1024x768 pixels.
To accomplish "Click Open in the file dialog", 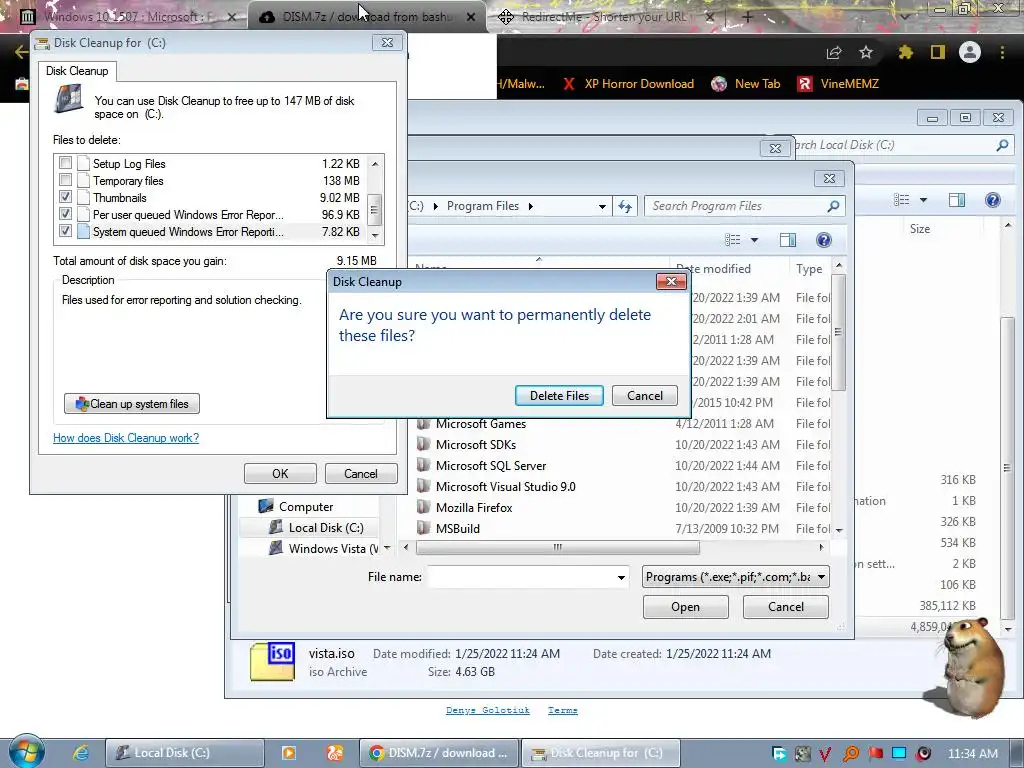I will [685, 607].
